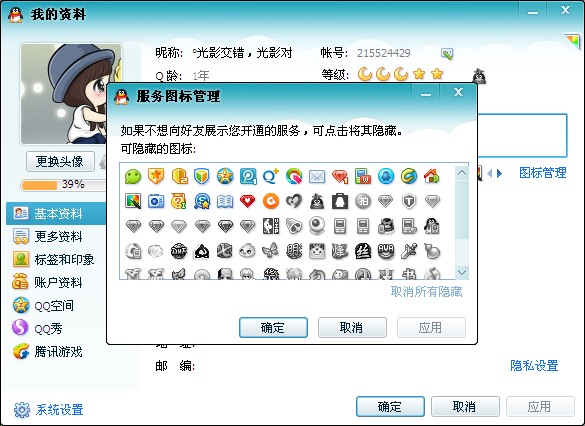Click the blue Q+ service icon
Viewport: 585px width, 426px height.
click(x=271, y=176)
